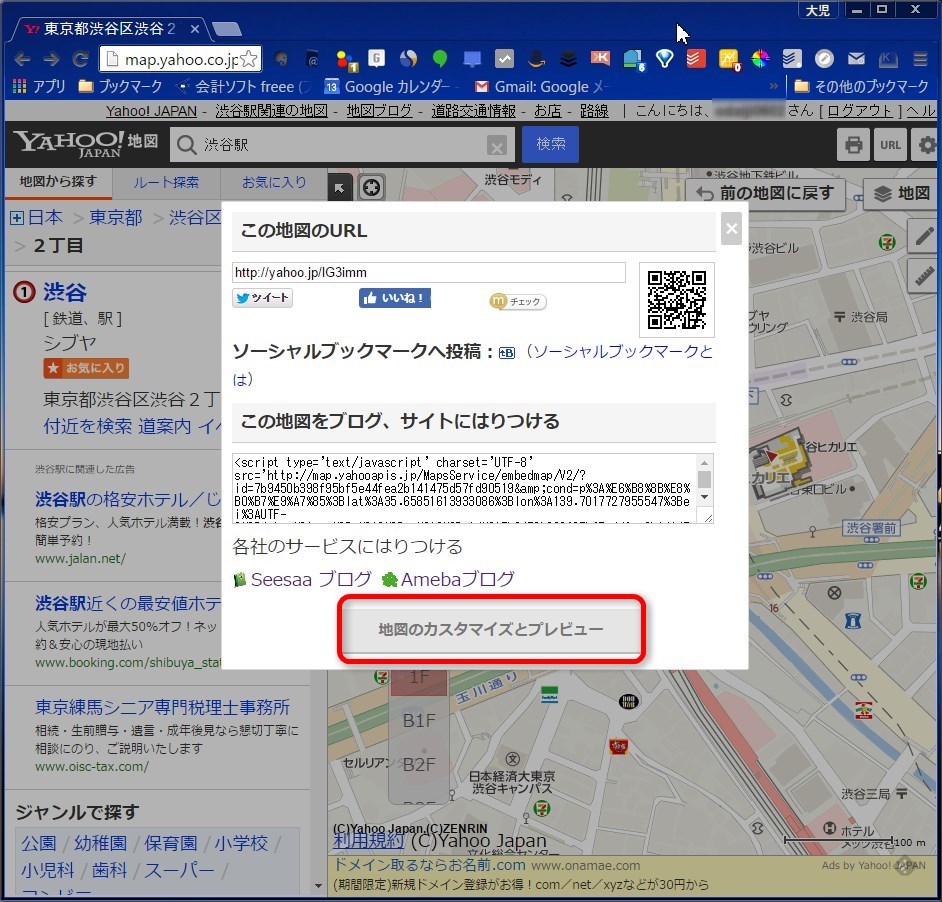The height and width of the screenshot is (902, 942).
Task: Select the yahoo.jp short URL field
Action: click(x=428, y=272)
